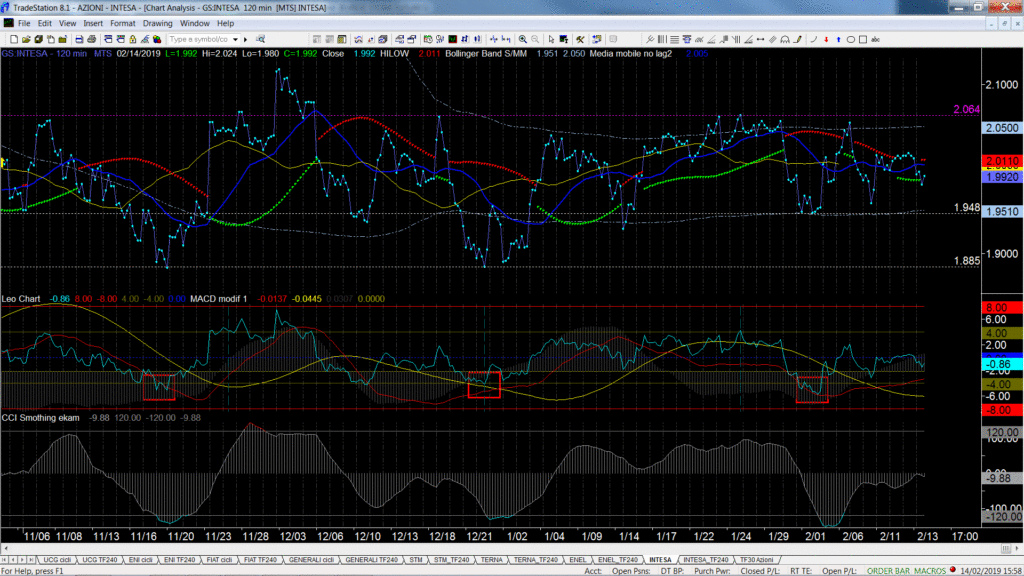Switch to the ENEL_TF240 tab

tap(617, 560)
